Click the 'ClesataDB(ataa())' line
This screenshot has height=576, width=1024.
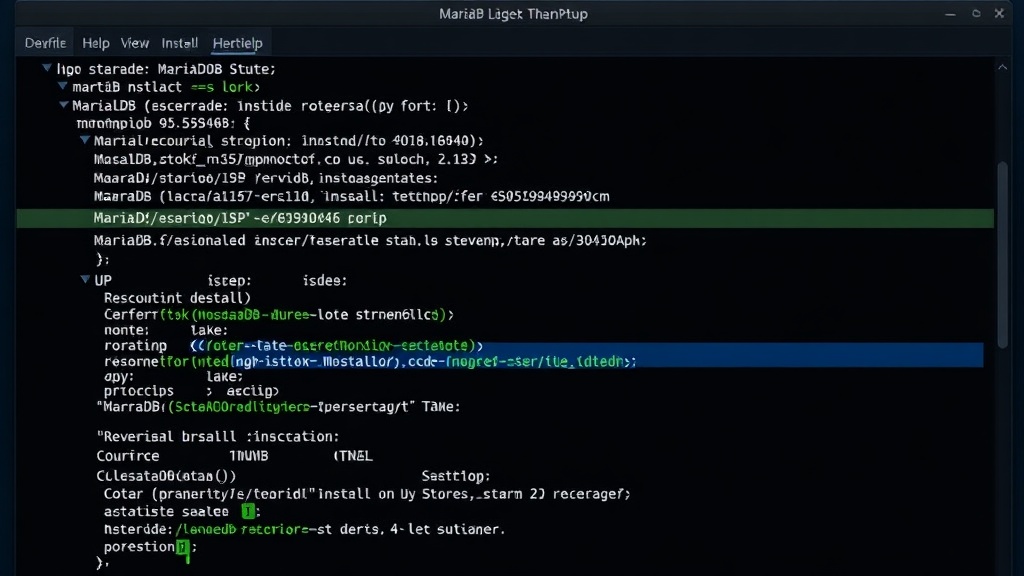(166, 476)
